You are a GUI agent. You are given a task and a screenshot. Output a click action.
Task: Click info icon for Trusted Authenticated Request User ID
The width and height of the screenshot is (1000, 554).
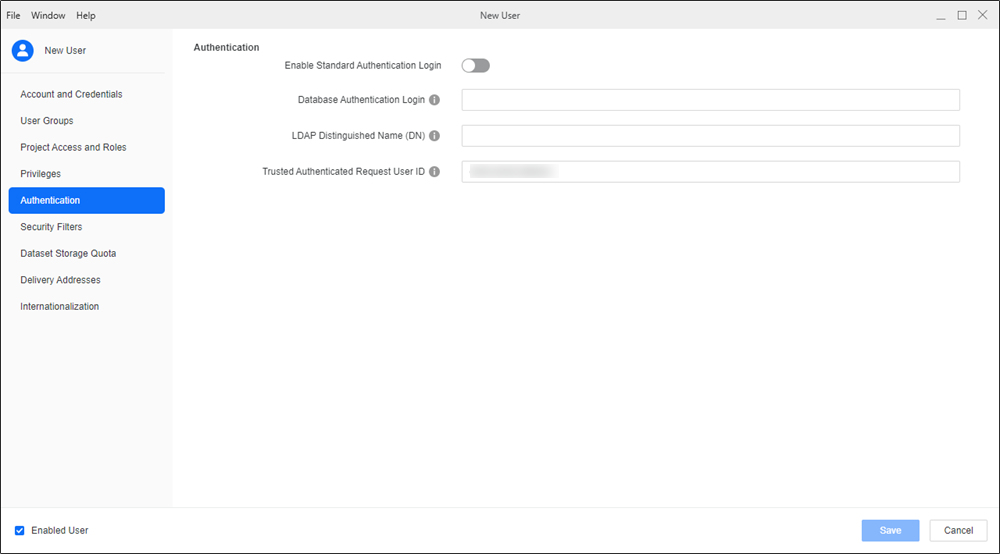[x=434, y=172]
